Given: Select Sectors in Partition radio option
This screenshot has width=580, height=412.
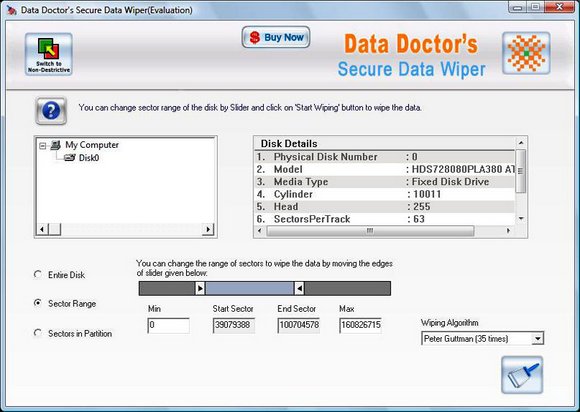Looking at the screenshot, I should [x=38, y=333].
